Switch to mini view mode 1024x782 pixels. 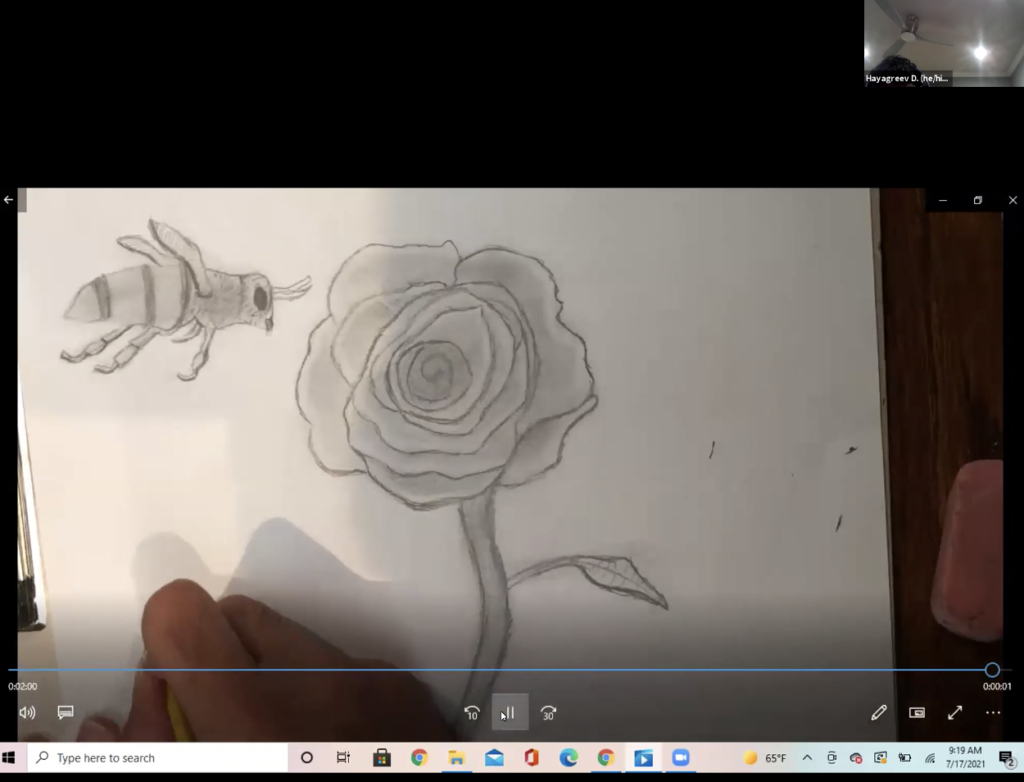point(917,713)
